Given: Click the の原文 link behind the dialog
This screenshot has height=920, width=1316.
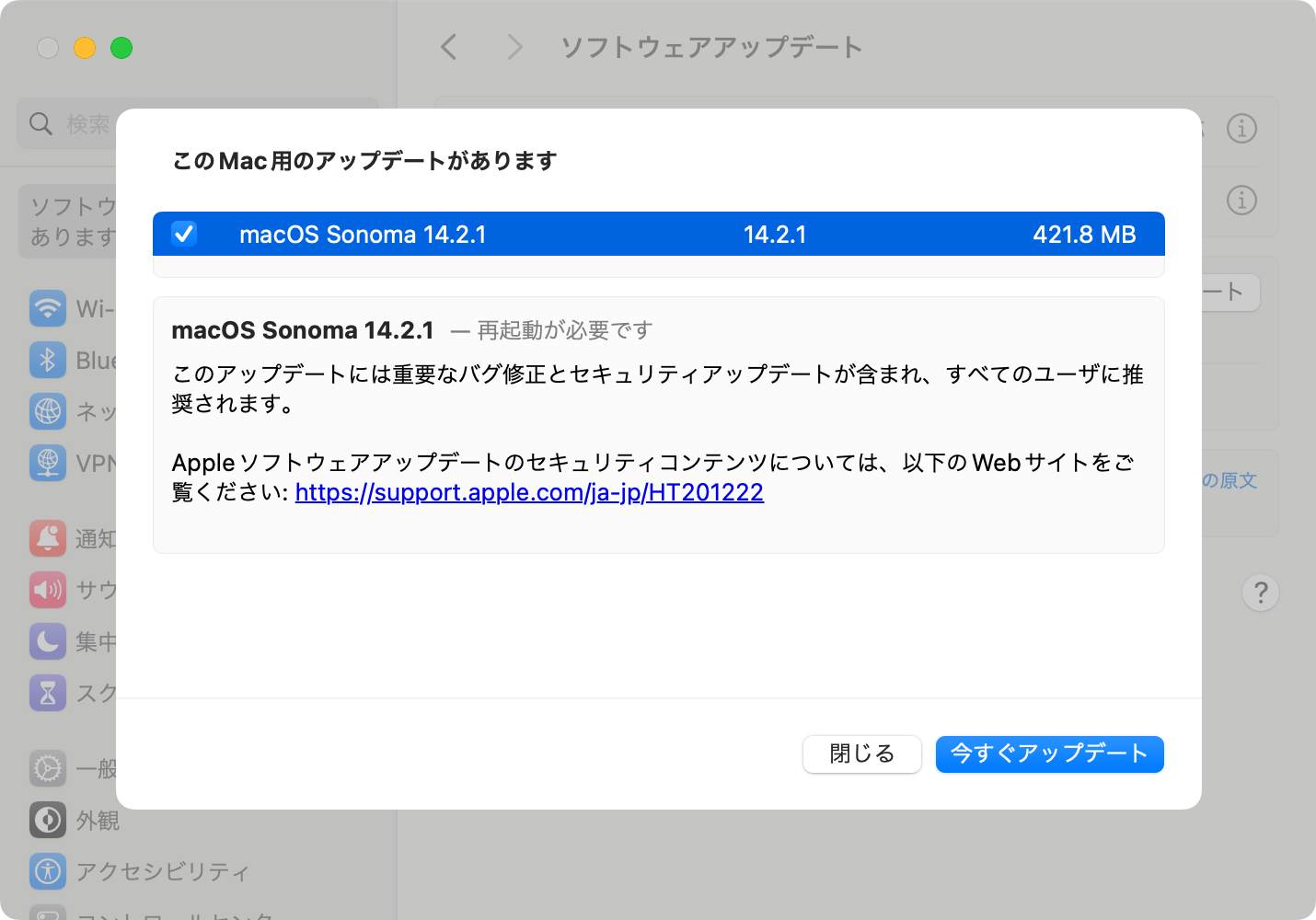Looking at the screenshot, I should click(1229, 480).
